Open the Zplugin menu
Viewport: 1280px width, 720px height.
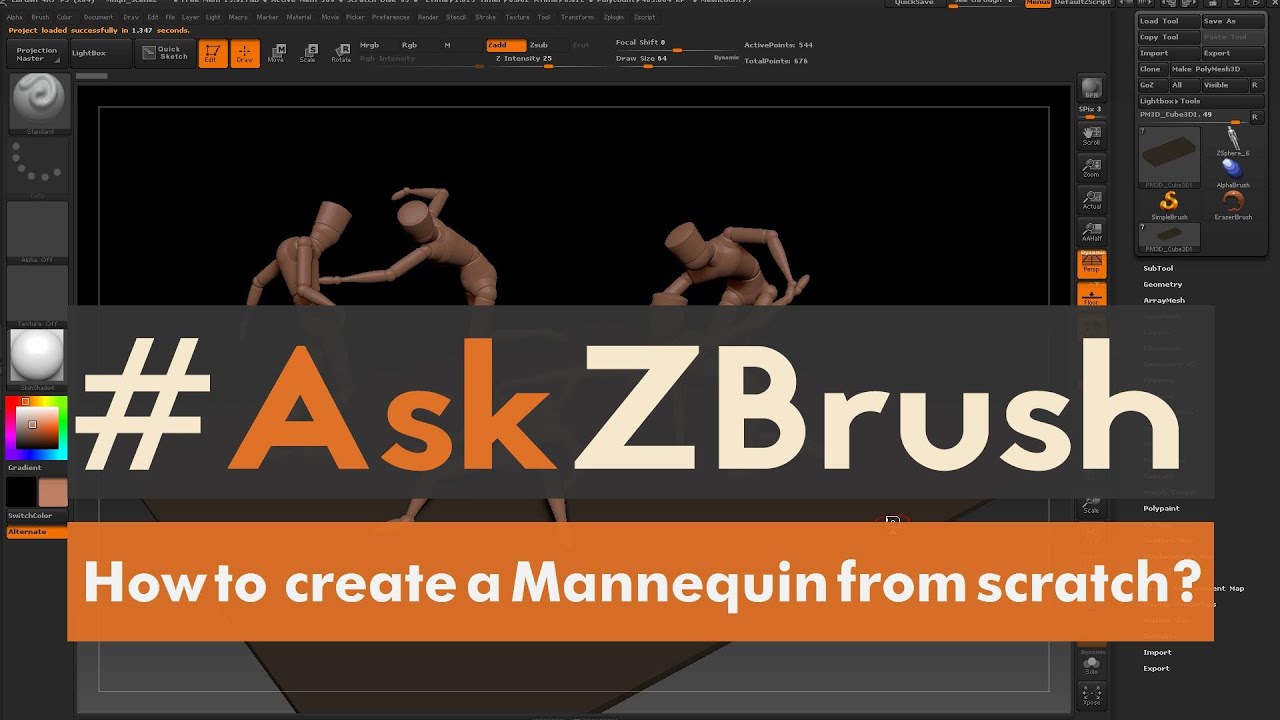614,17
